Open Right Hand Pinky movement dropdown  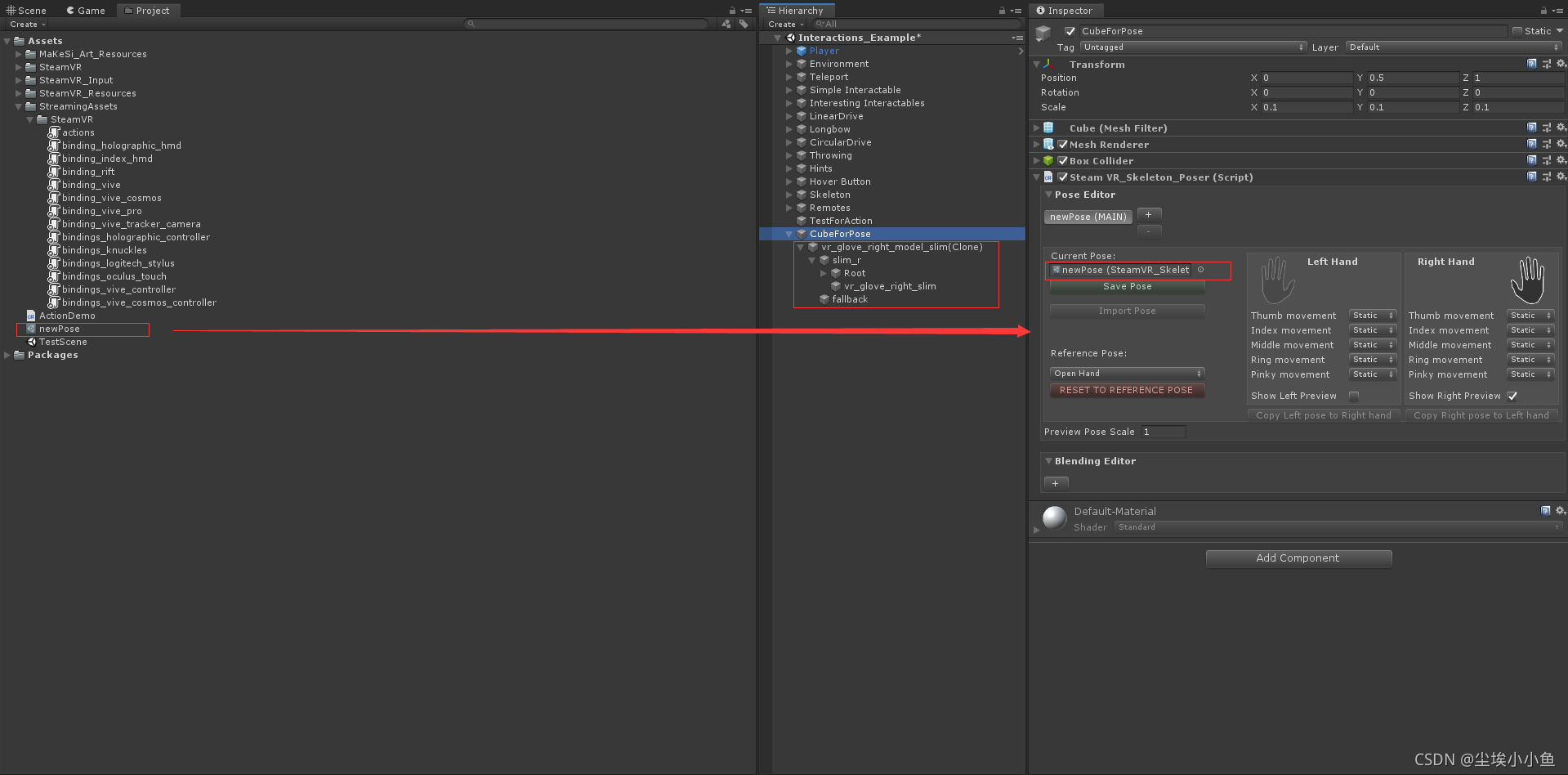pos(1530,374)
